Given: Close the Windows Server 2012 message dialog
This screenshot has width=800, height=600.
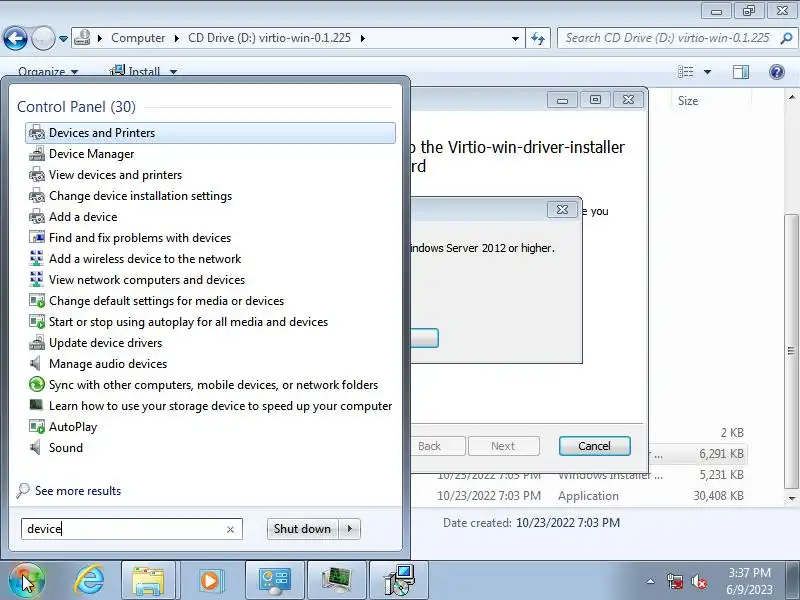Looking at the screenshot, I should [x=562, y=209].
